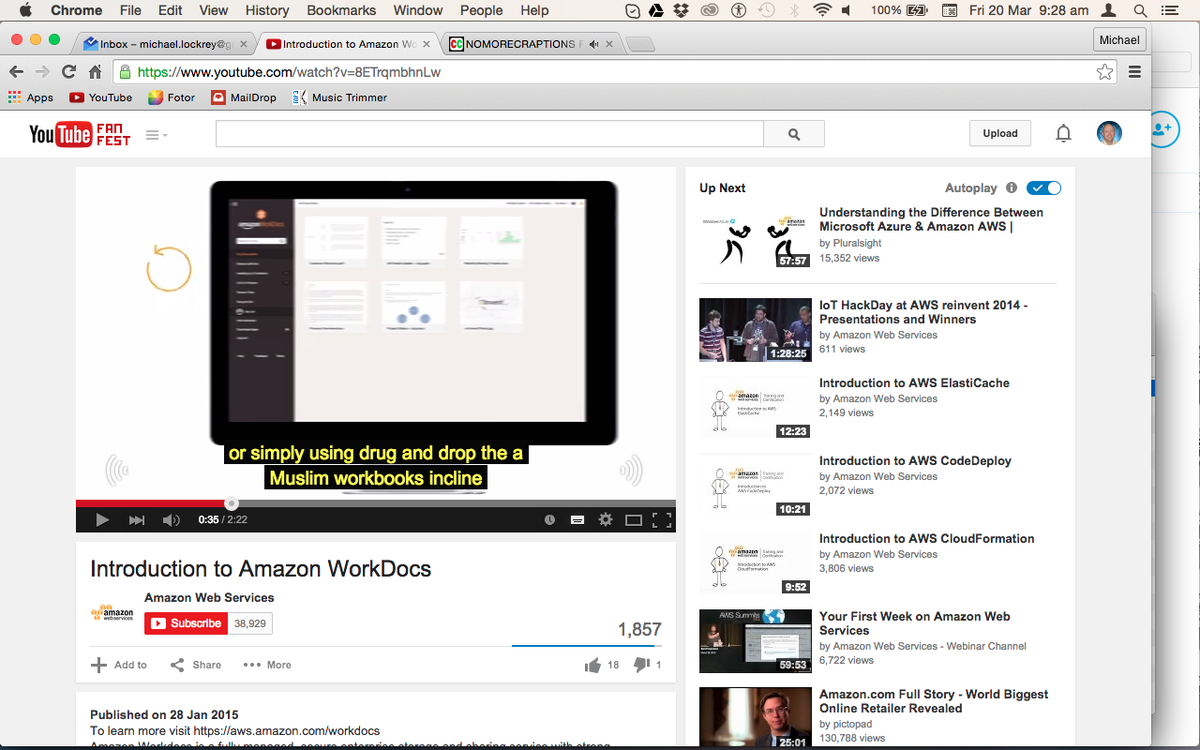Viewport: 1200px width, 750px height.
Task: Open the Bookmarks menu
Action: (341, 10)
